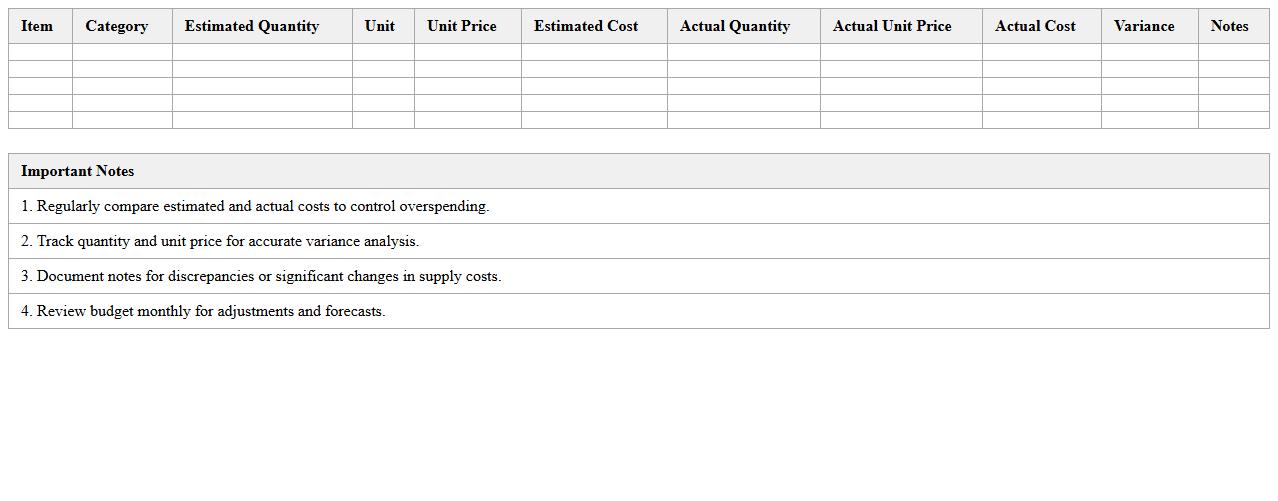Select the Estimated Quantity header cell
The image size is (1278, 501).
coord(252,26)
